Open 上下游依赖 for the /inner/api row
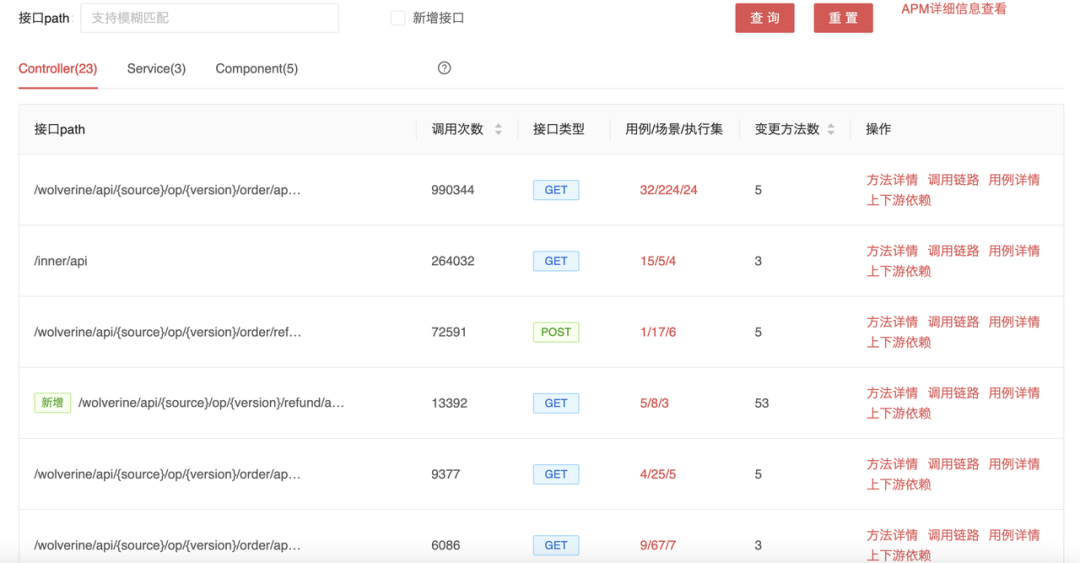1080x563 pixels. (899, 271)
